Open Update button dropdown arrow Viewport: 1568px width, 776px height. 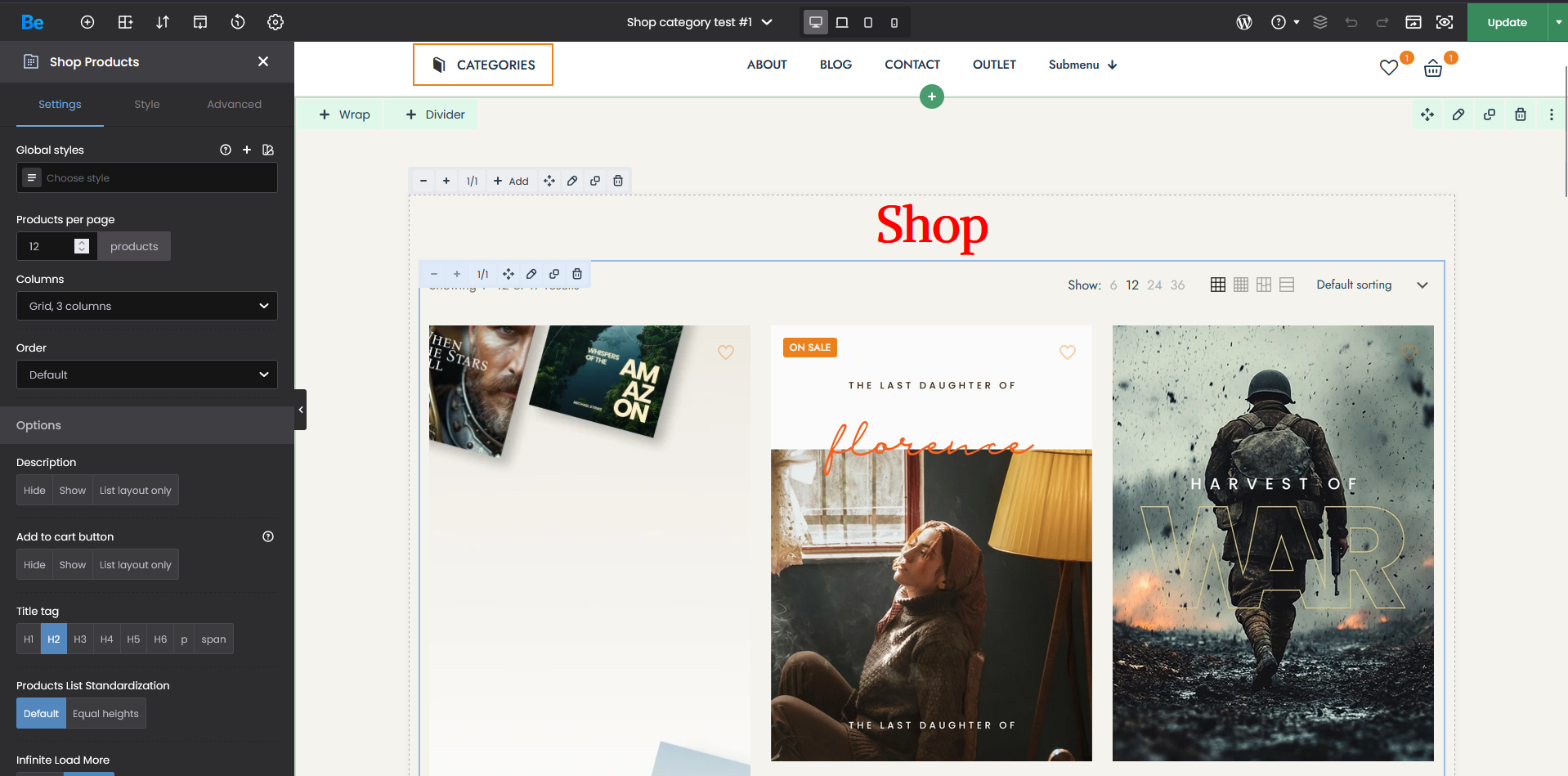1558,22
